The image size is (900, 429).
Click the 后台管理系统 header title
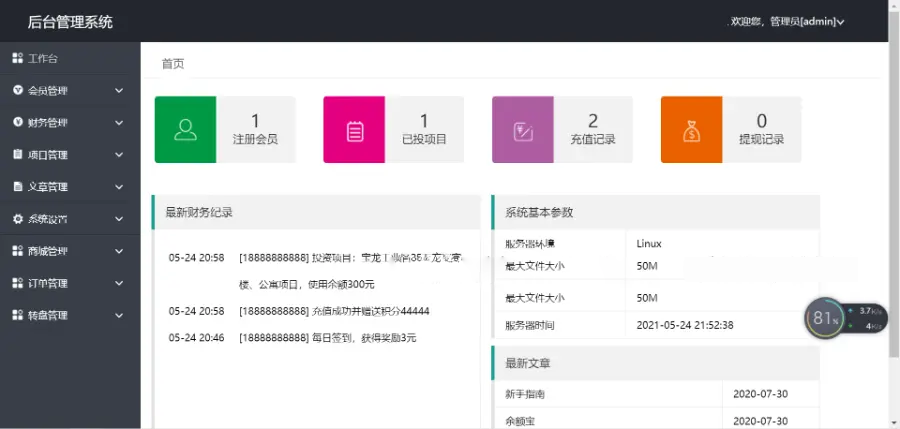click(70, 22)
